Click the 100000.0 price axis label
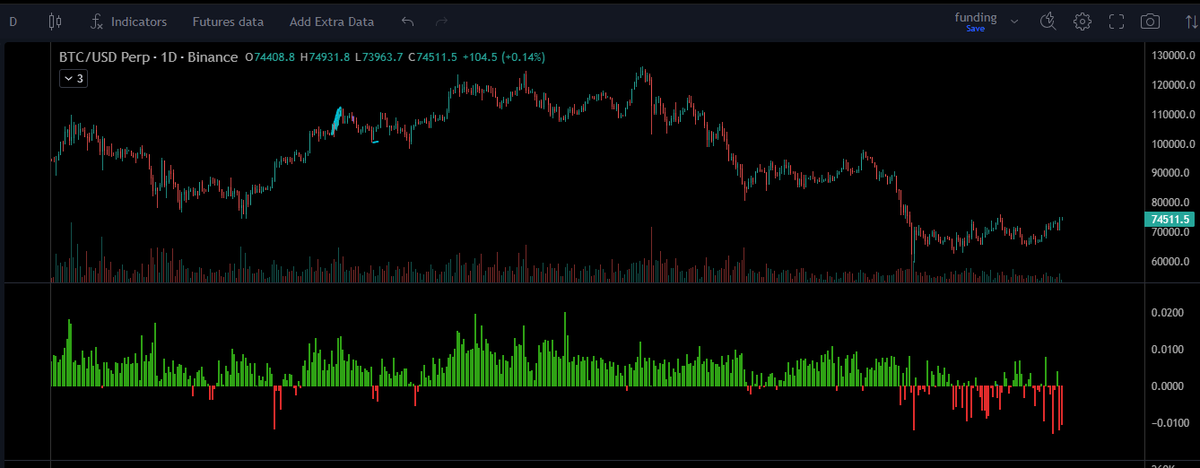The width and height of the screenshot is (1200, 468). 1172,144
